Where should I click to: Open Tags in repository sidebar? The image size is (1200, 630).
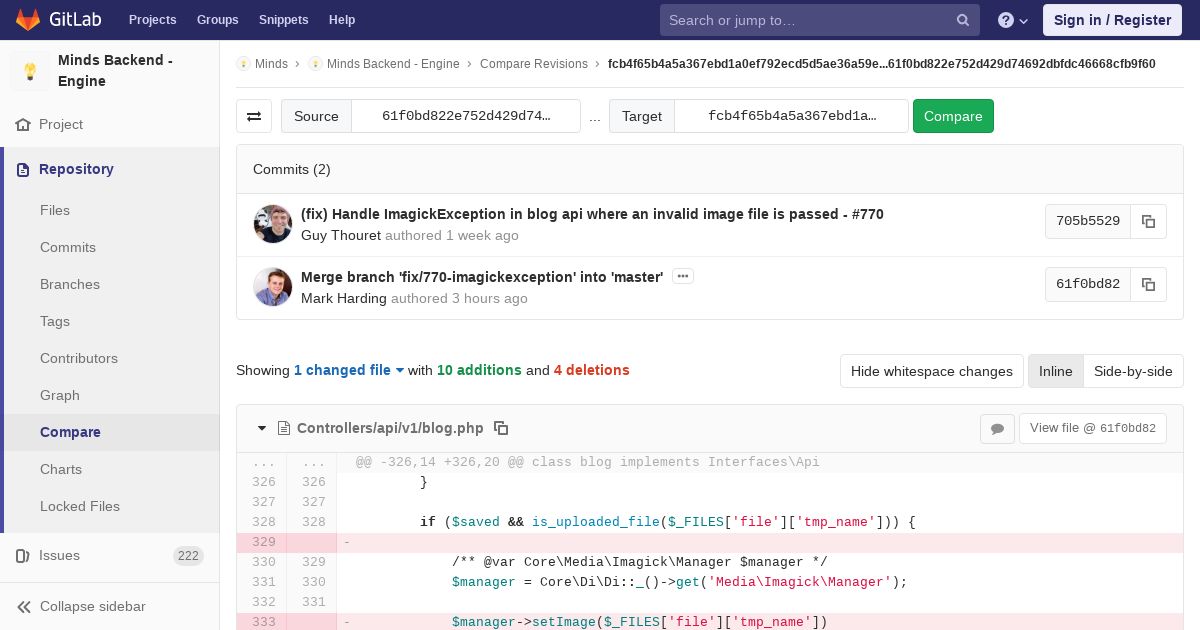pyautogui.click(x=55, y=322)
